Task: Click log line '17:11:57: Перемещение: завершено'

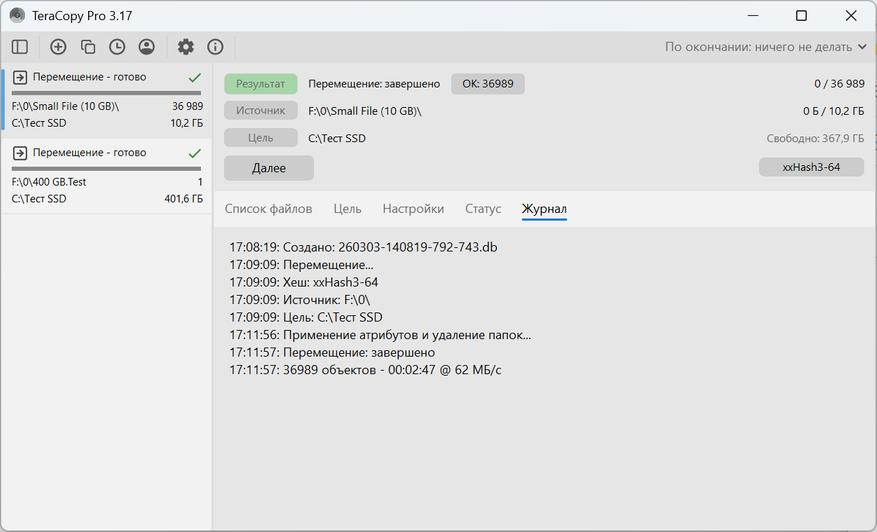Action: (332, 352)
